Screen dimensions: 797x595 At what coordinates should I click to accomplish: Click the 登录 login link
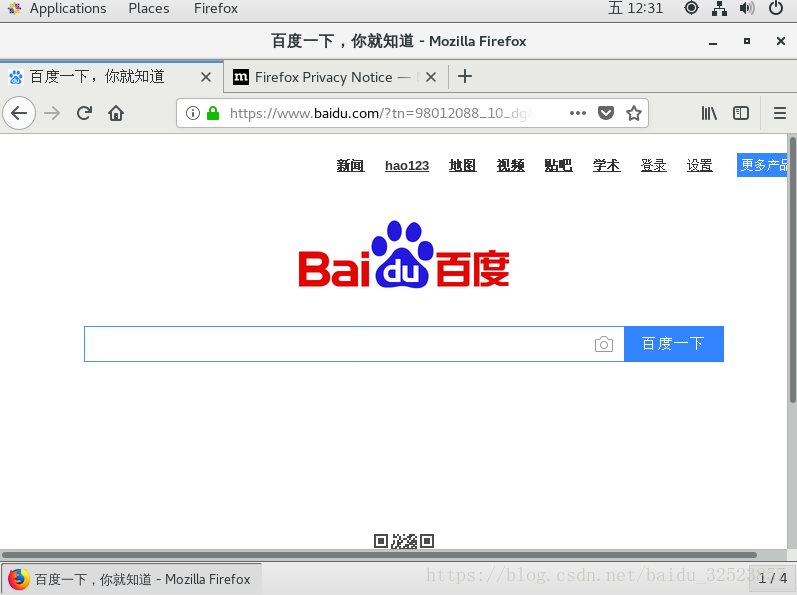653,165
